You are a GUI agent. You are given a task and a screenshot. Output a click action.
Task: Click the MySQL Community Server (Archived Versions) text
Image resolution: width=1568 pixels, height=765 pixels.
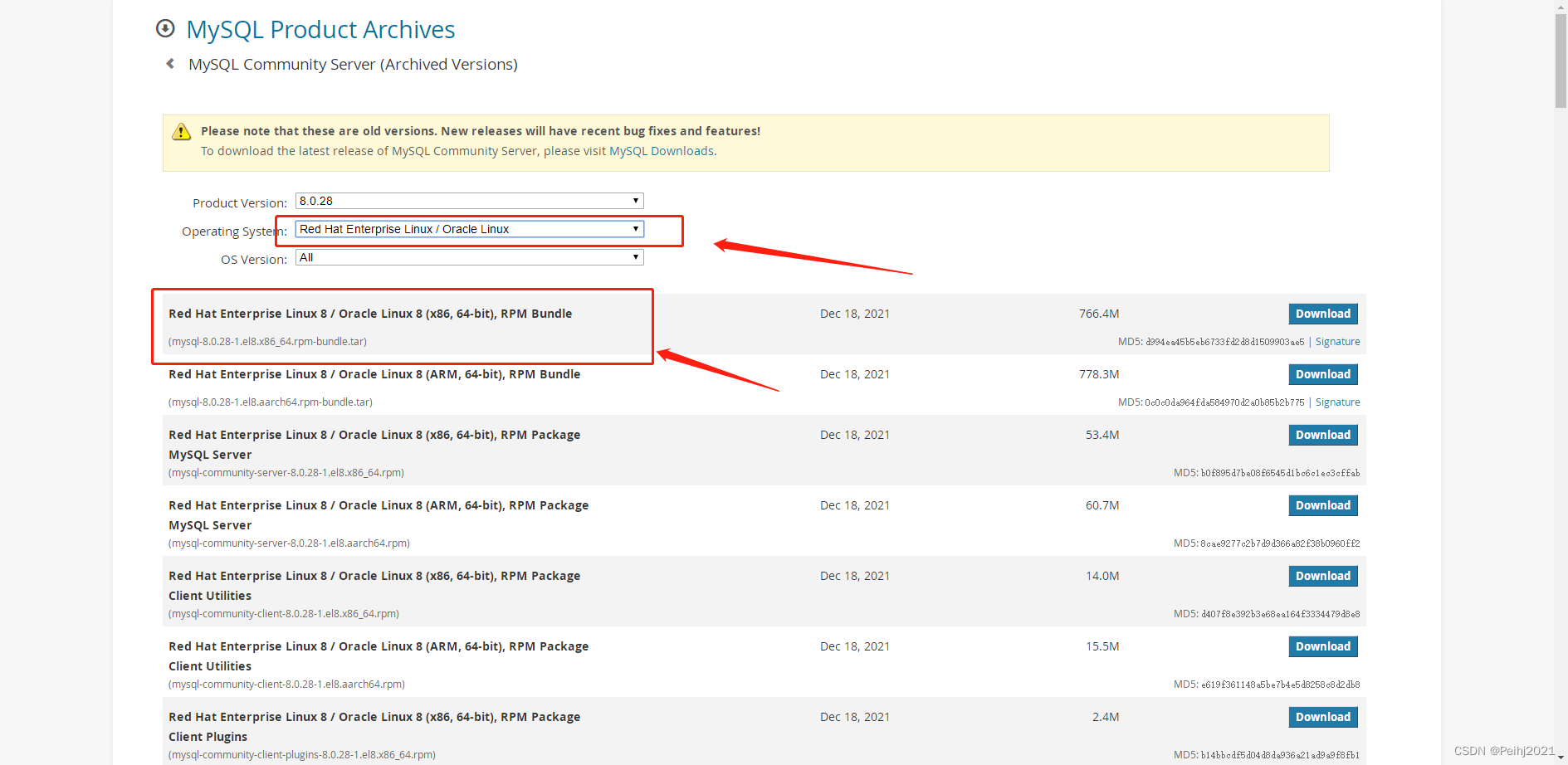coord(353,64)
